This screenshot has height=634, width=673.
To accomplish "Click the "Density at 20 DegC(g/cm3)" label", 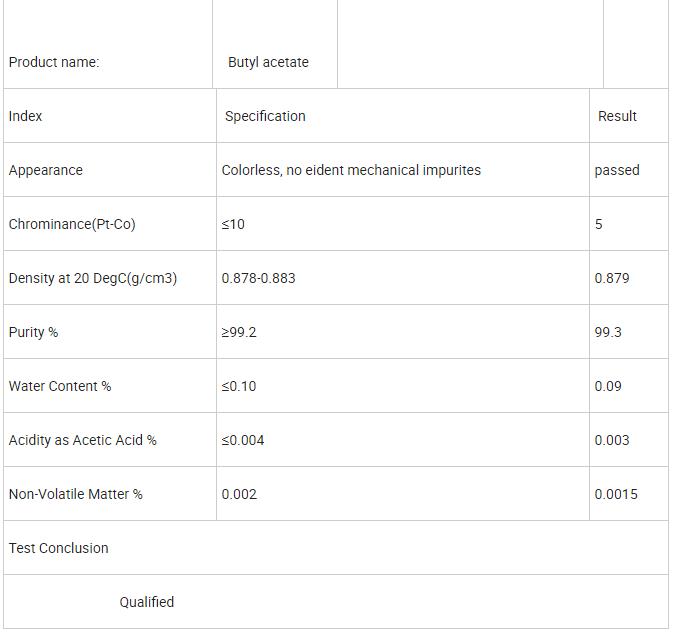I will (x=93, y=278).
